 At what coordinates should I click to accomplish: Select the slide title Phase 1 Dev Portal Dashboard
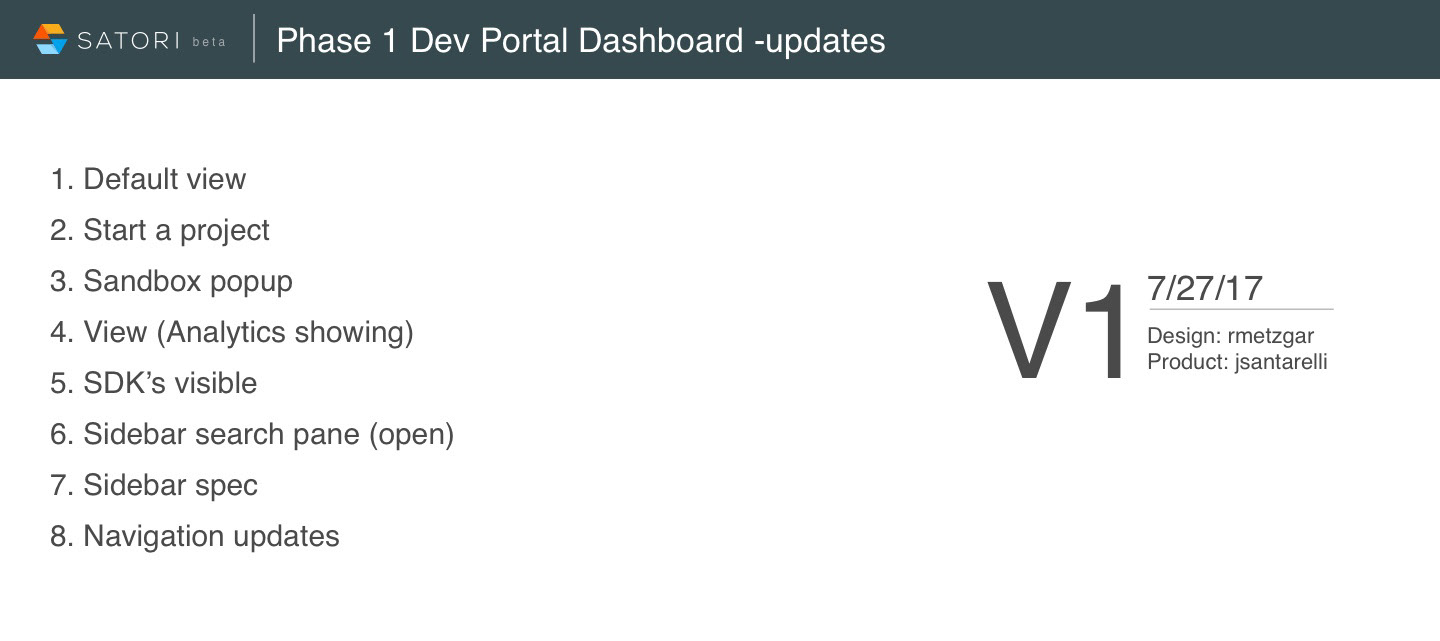510,40
